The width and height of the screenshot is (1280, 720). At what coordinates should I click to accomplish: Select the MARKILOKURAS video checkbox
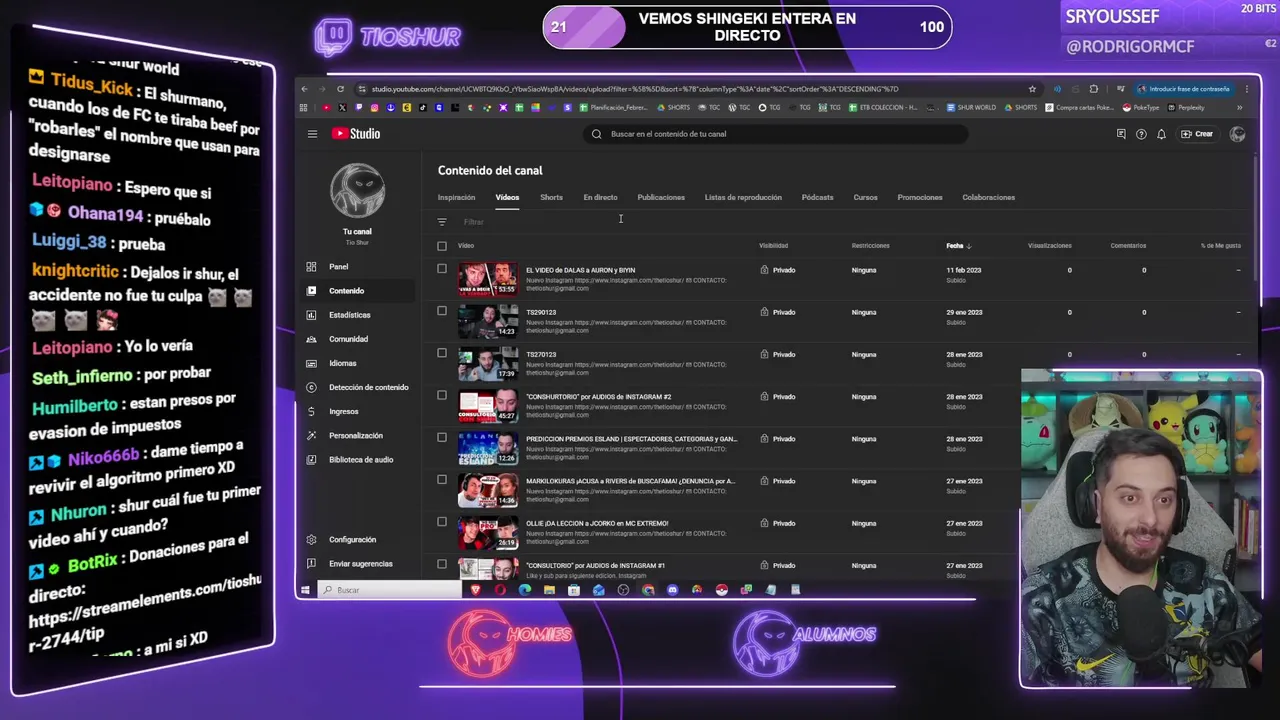pyautogui.click(x=442, y=479)
